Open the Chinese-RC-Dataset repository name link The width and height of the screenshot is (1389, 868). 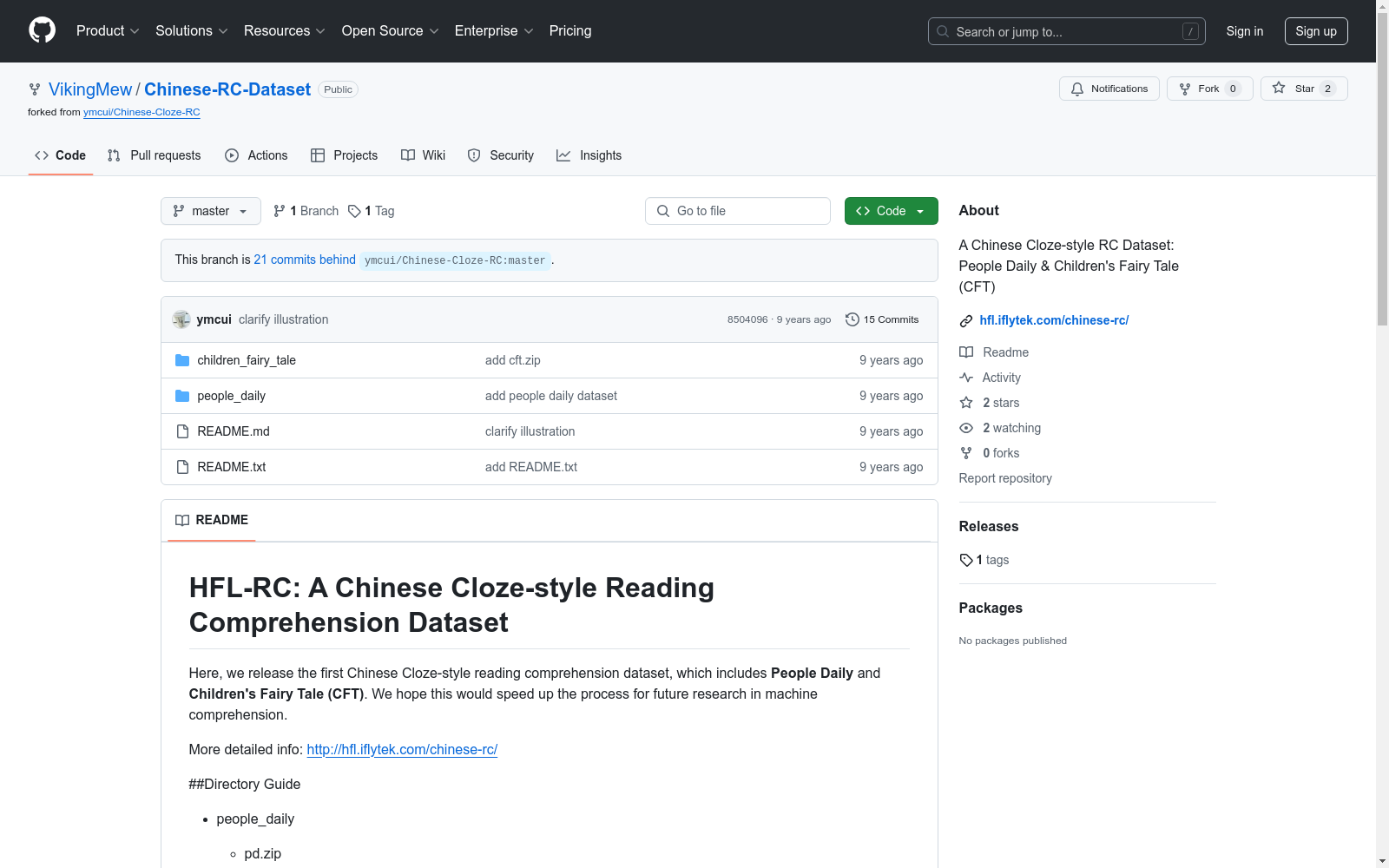pos(227,89)
